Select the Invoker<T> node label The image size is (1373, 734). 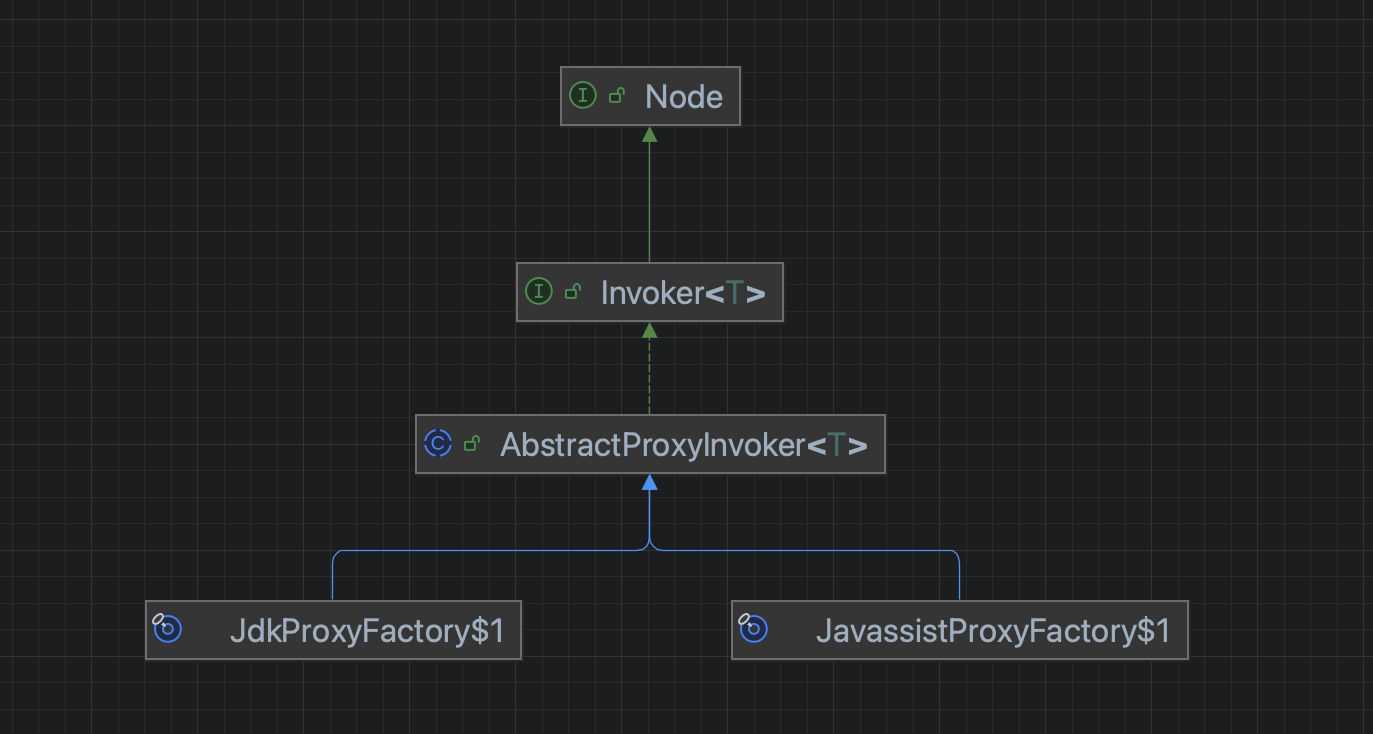[x=683, y=292]
